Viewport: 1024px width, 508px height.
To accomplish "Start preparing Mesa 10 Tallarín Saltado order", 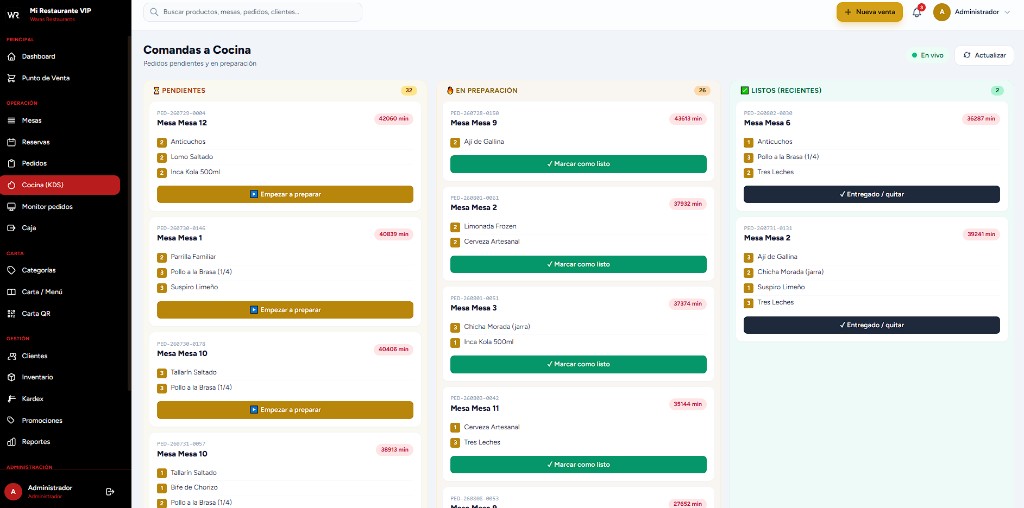I will tap(285, 409).
